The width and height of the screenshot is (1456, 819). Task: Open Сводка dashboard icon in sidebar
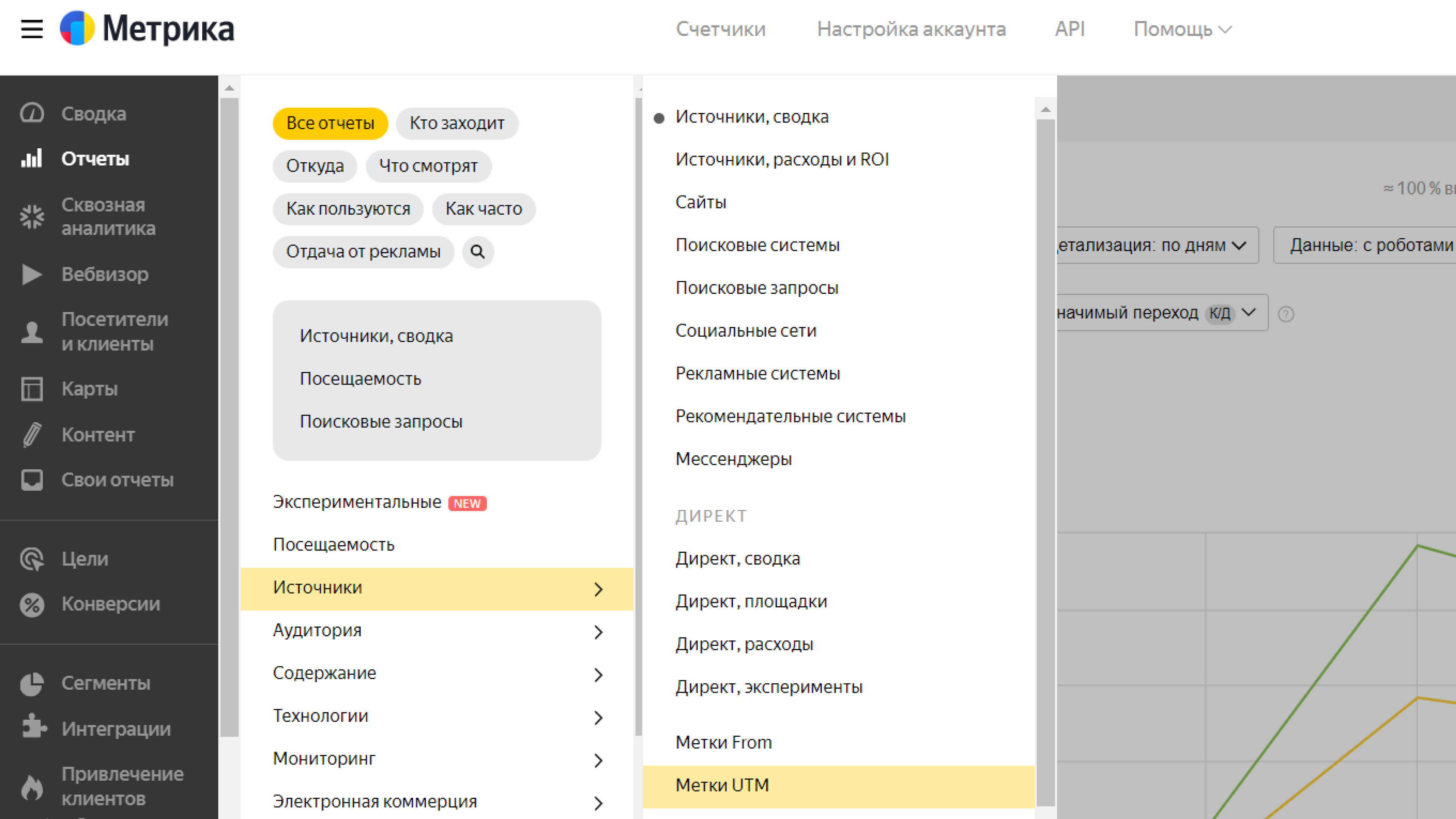pos(31,113)
